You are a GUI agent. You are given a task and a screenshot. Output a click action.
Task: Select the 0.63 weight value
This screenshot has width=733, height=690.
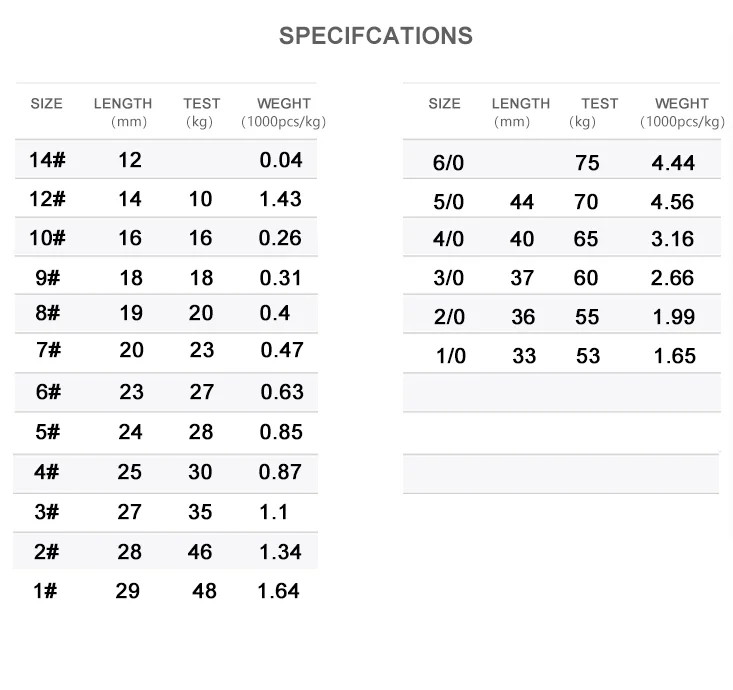[281, 392]
